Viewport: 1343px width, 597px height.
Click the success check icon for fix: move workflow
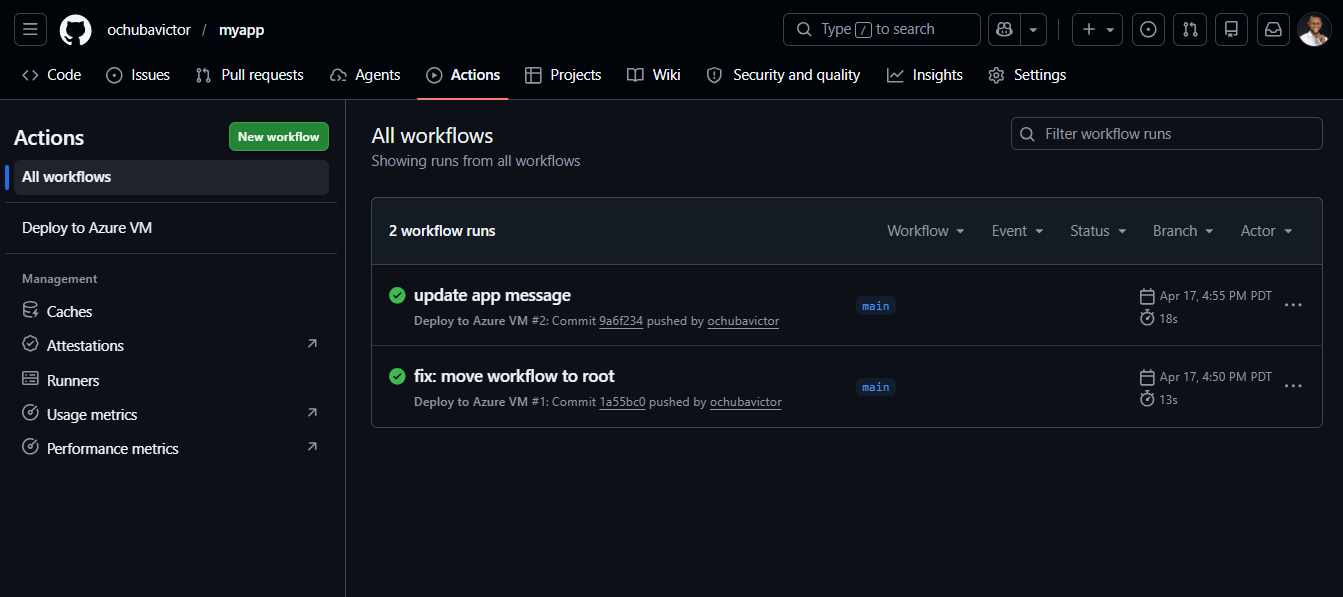397,376
